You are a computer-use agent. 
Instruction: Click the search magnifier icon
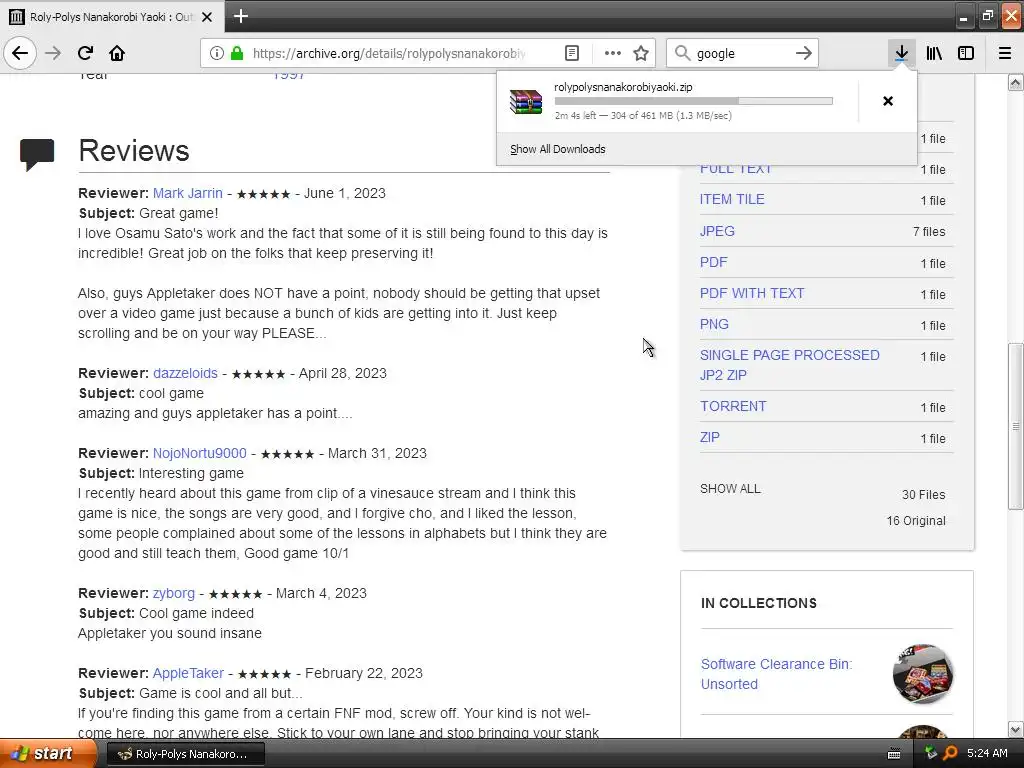pyautogui.click(x=682, y=53)
